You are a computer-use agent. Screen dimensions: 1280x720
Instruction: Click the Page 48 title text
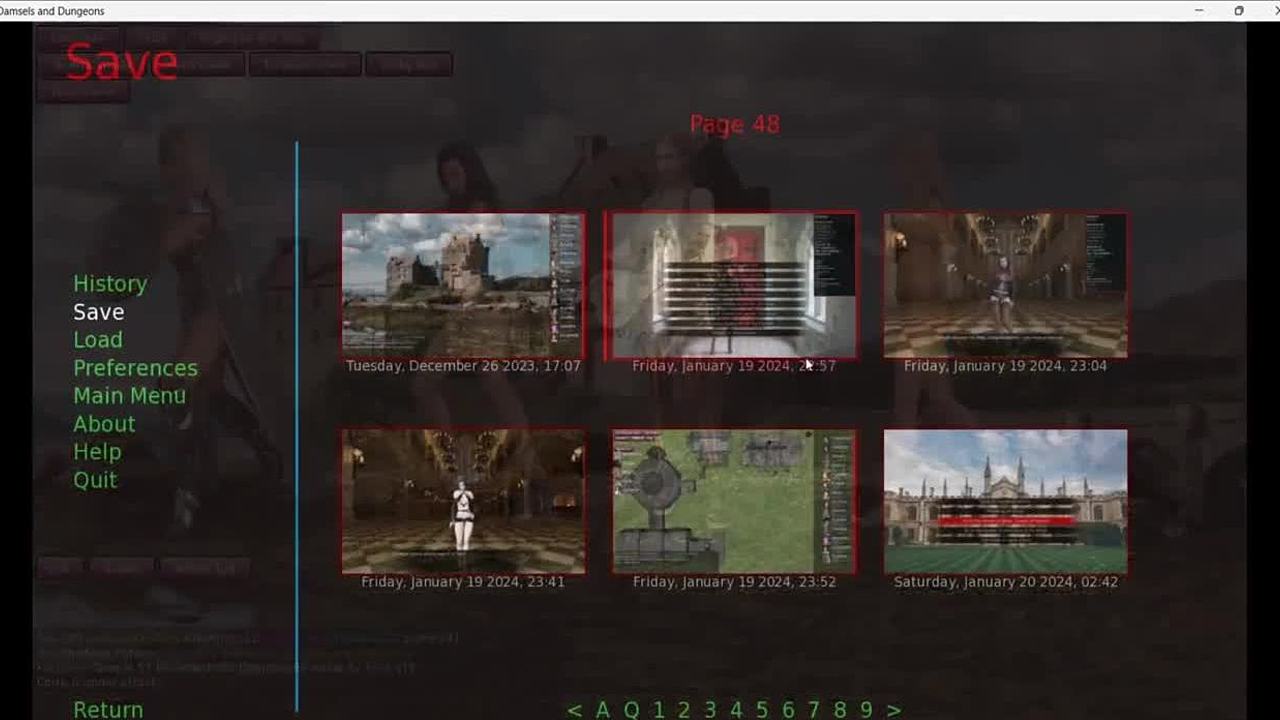point(734,124)
